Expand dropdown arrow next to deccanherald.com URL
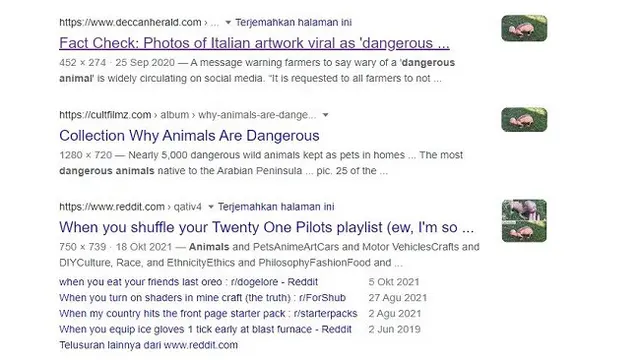This screenshot has width=640, height=360. click(x=228, y=22)
